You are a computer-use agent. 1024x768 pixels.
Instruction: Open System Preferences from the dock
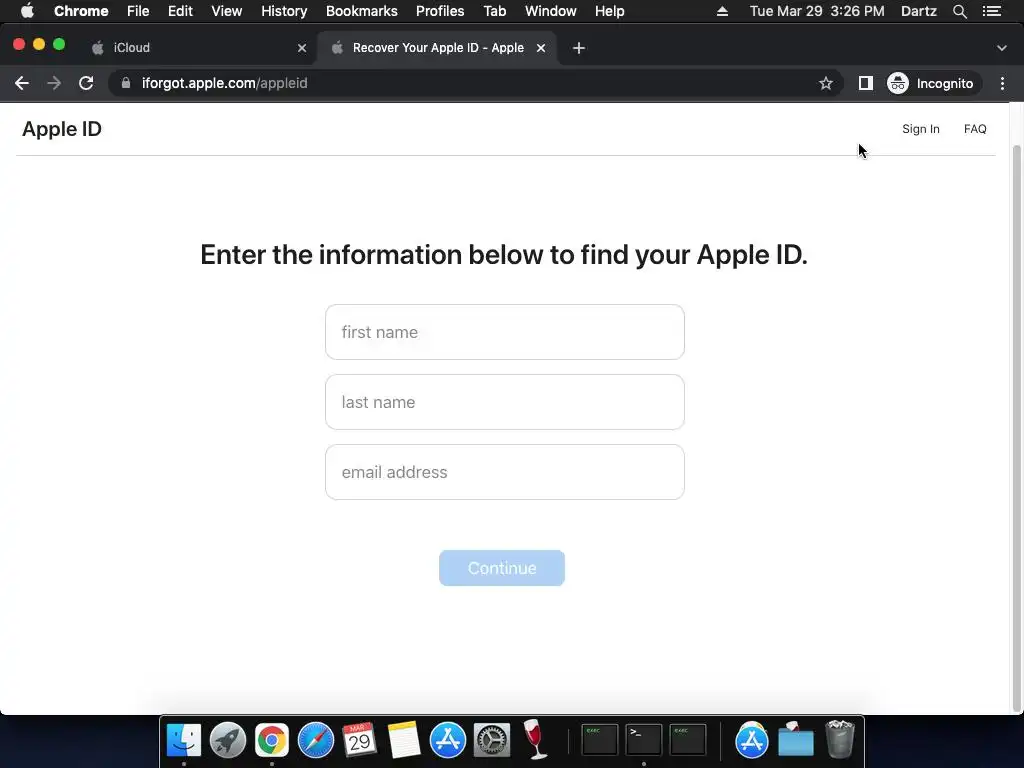point(492,740)
